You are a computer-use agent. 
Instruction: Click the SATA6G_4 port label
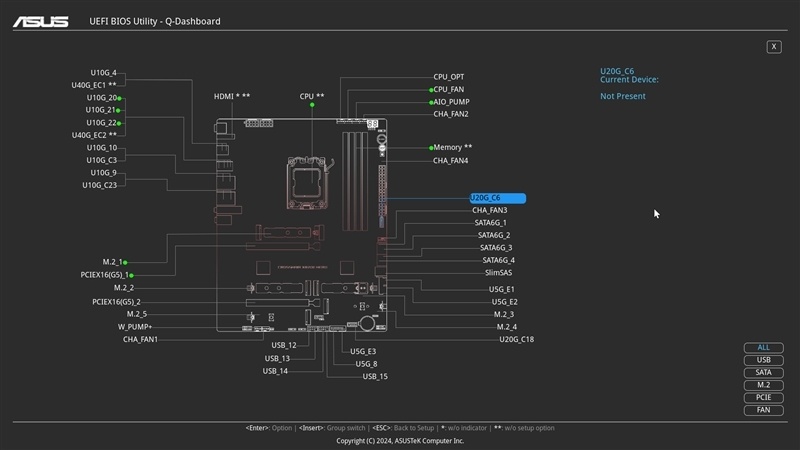(498, 260)
